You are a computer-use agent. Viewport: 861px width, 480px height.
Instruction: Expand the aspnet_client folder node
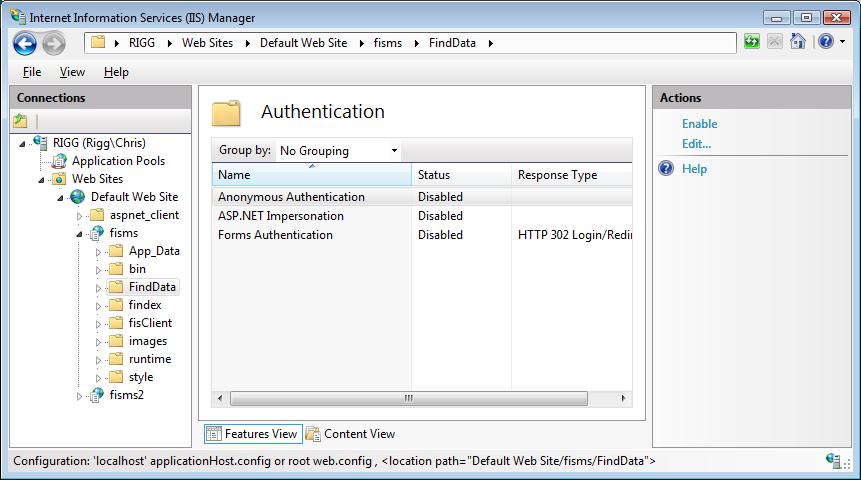[x=79, y=216]
